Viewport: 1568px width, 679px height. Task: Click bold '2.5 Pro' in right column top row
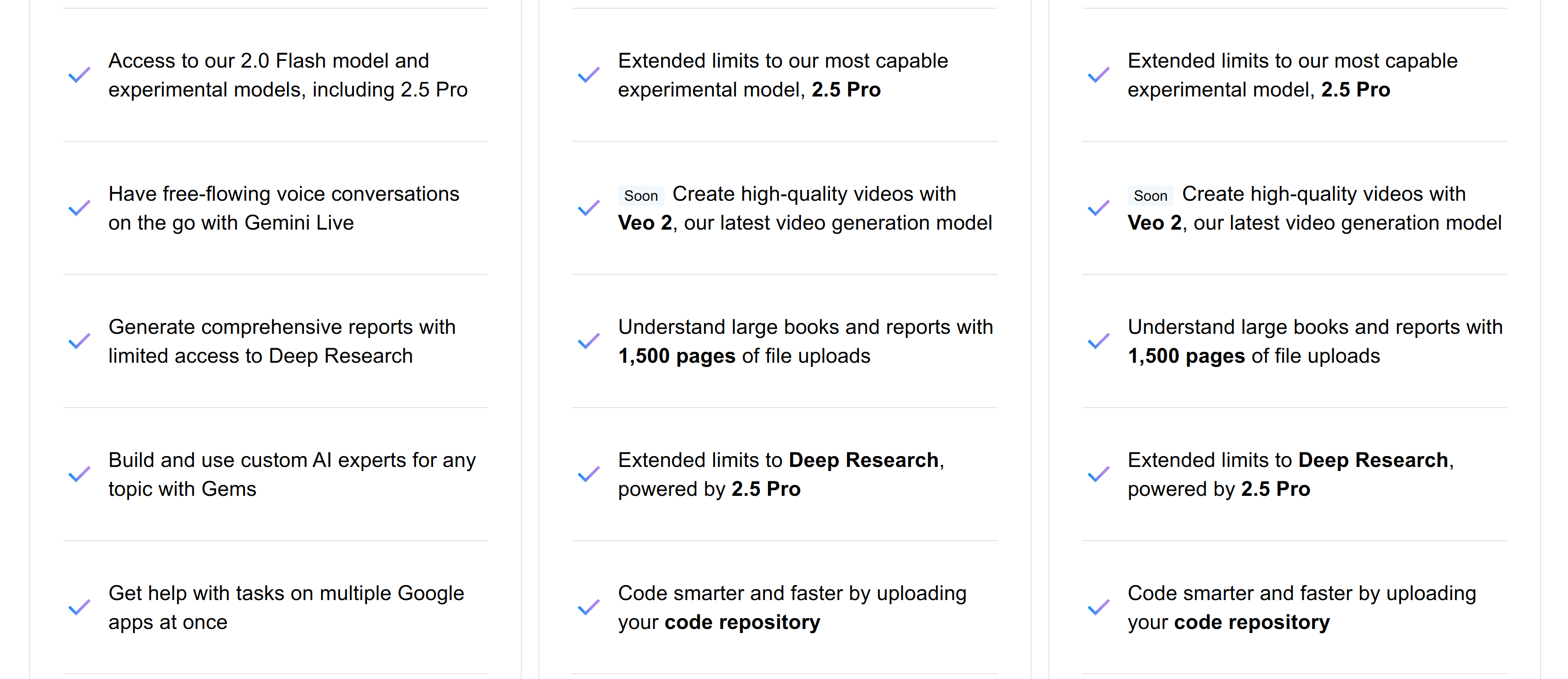point(1355,89)
